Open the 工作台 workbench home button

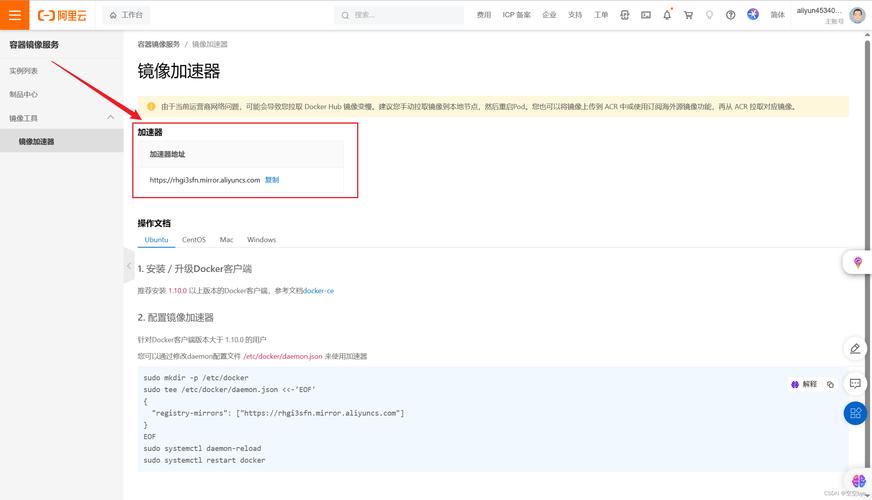coord(126,15)
